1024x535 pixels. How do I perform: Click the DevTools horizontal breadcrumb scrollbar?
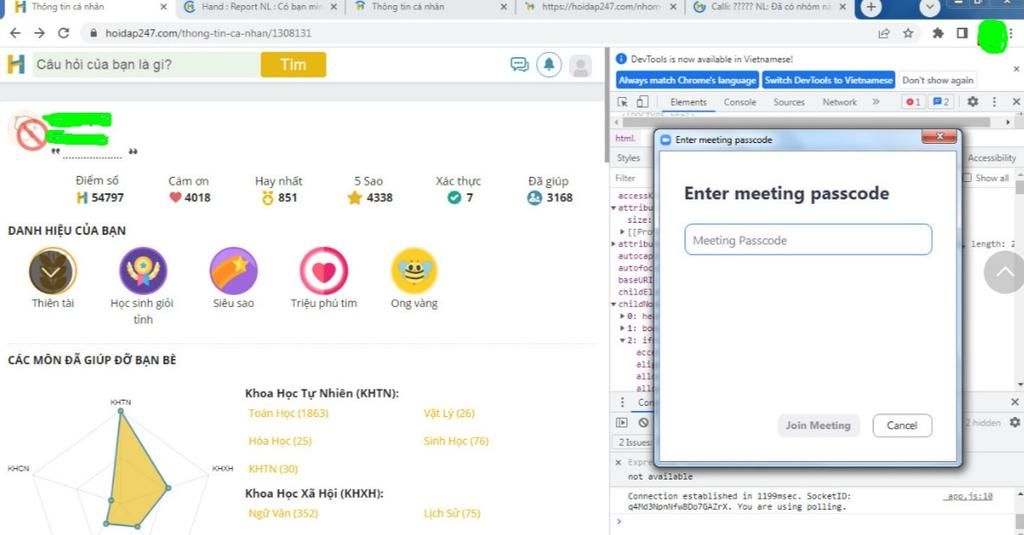click(x=807, y=122)
